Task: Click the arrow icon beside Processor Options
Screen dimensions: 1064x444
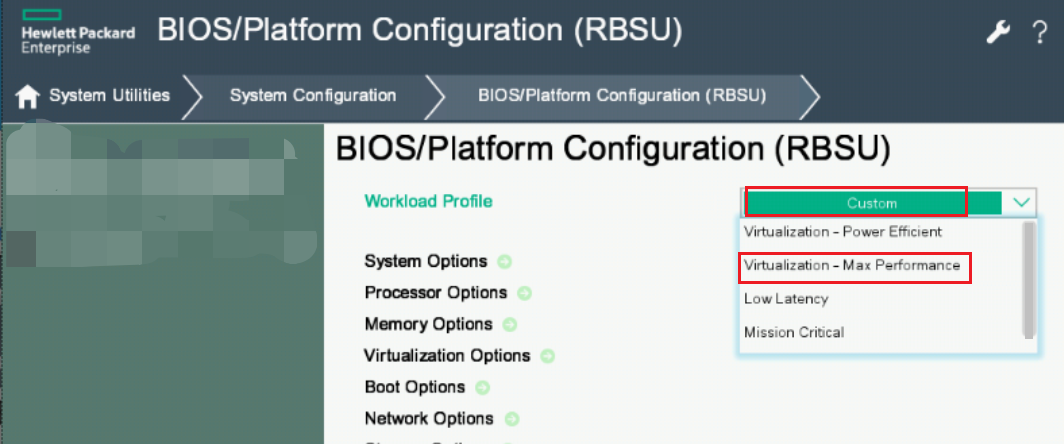Action: coord(524,294)
